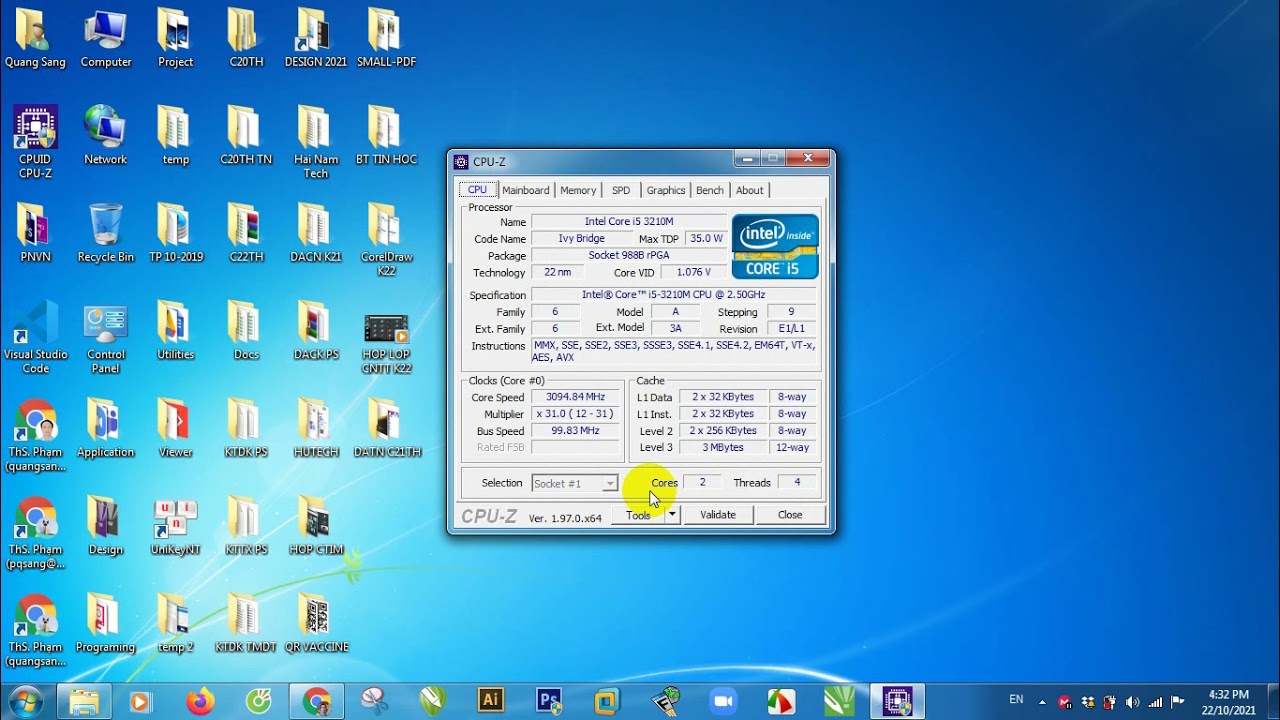The height and width of the screenshot is (720, 1280).
Task: Show hidden system tray icons arrow
Action: tap(1042, 702)
